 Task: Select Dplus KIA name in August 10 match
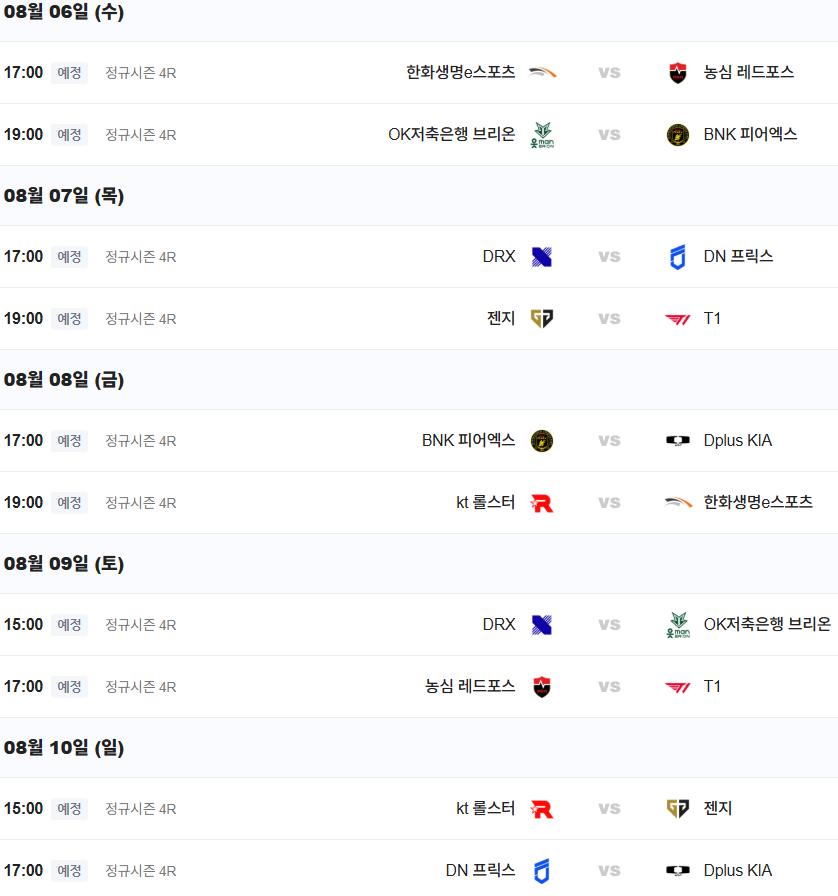point(737,871)
